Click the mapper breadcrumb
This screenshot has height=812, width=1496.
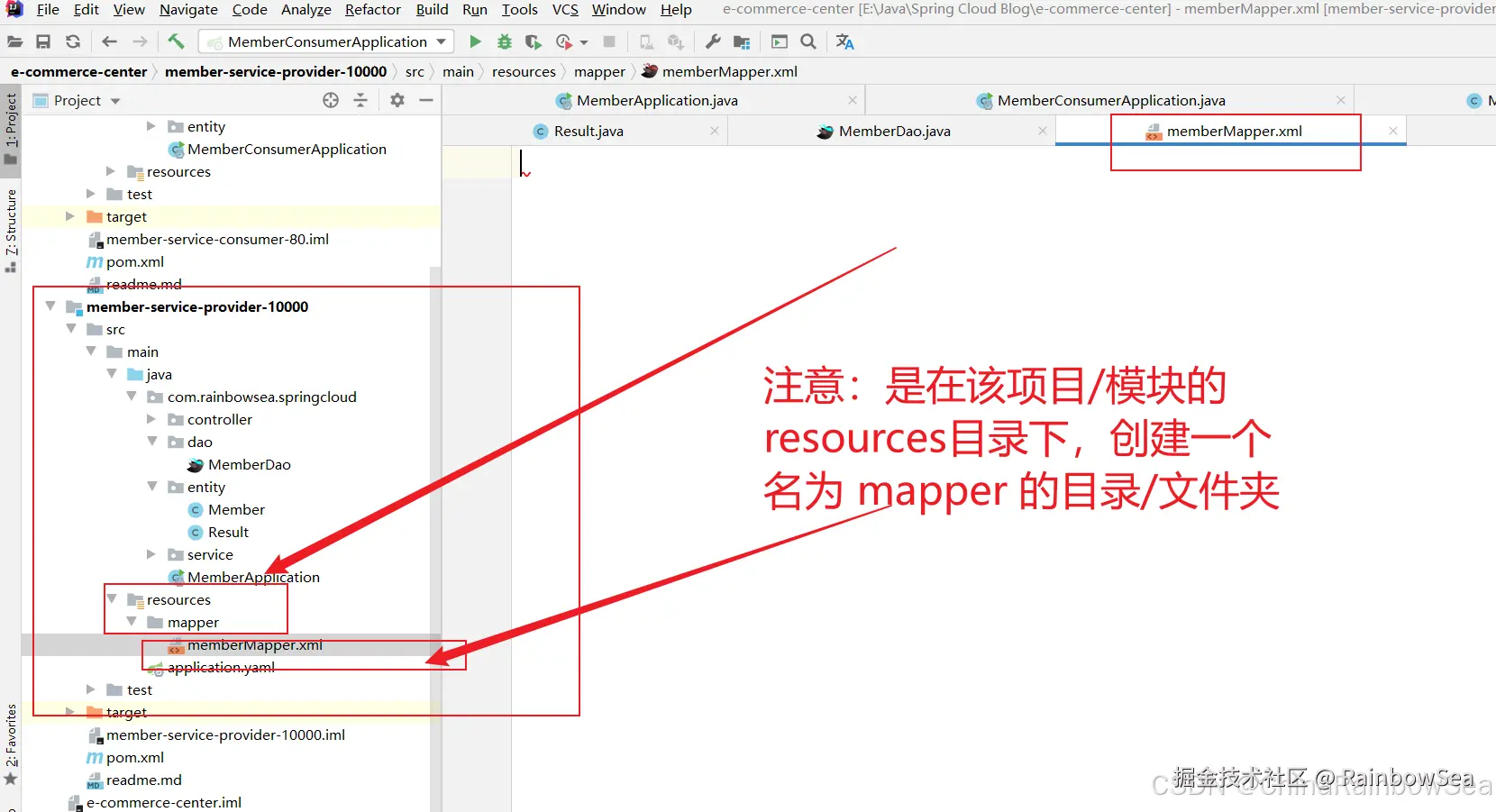599,71
